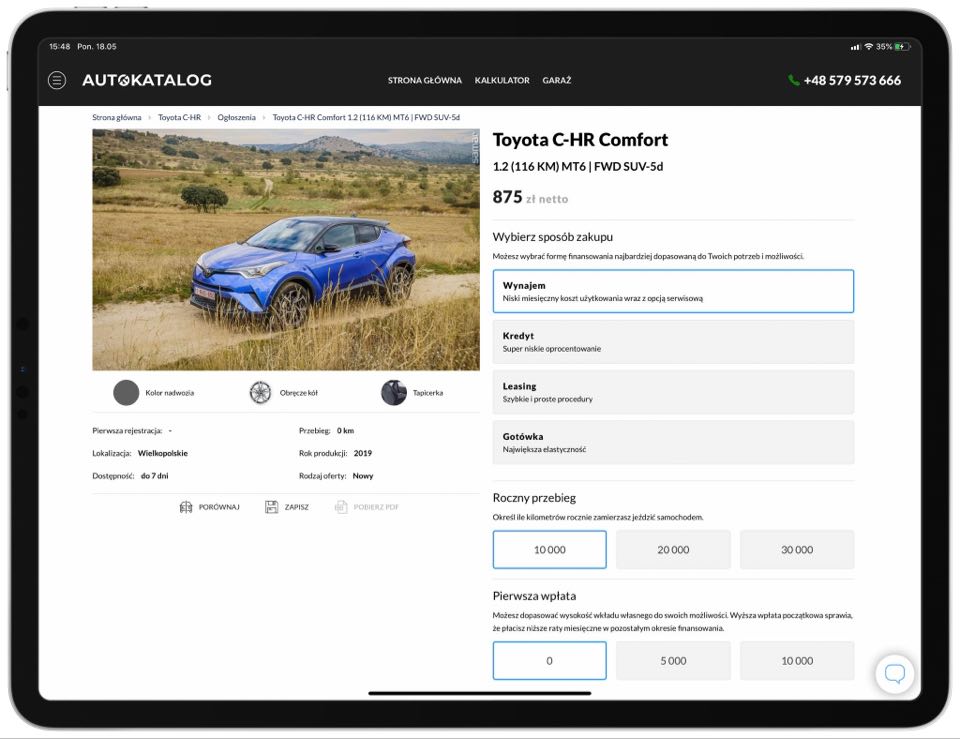Click the engine spec 1.2 (116 KM) MT6 line
This screenshot has width=960, height=739.
(578, 167)
